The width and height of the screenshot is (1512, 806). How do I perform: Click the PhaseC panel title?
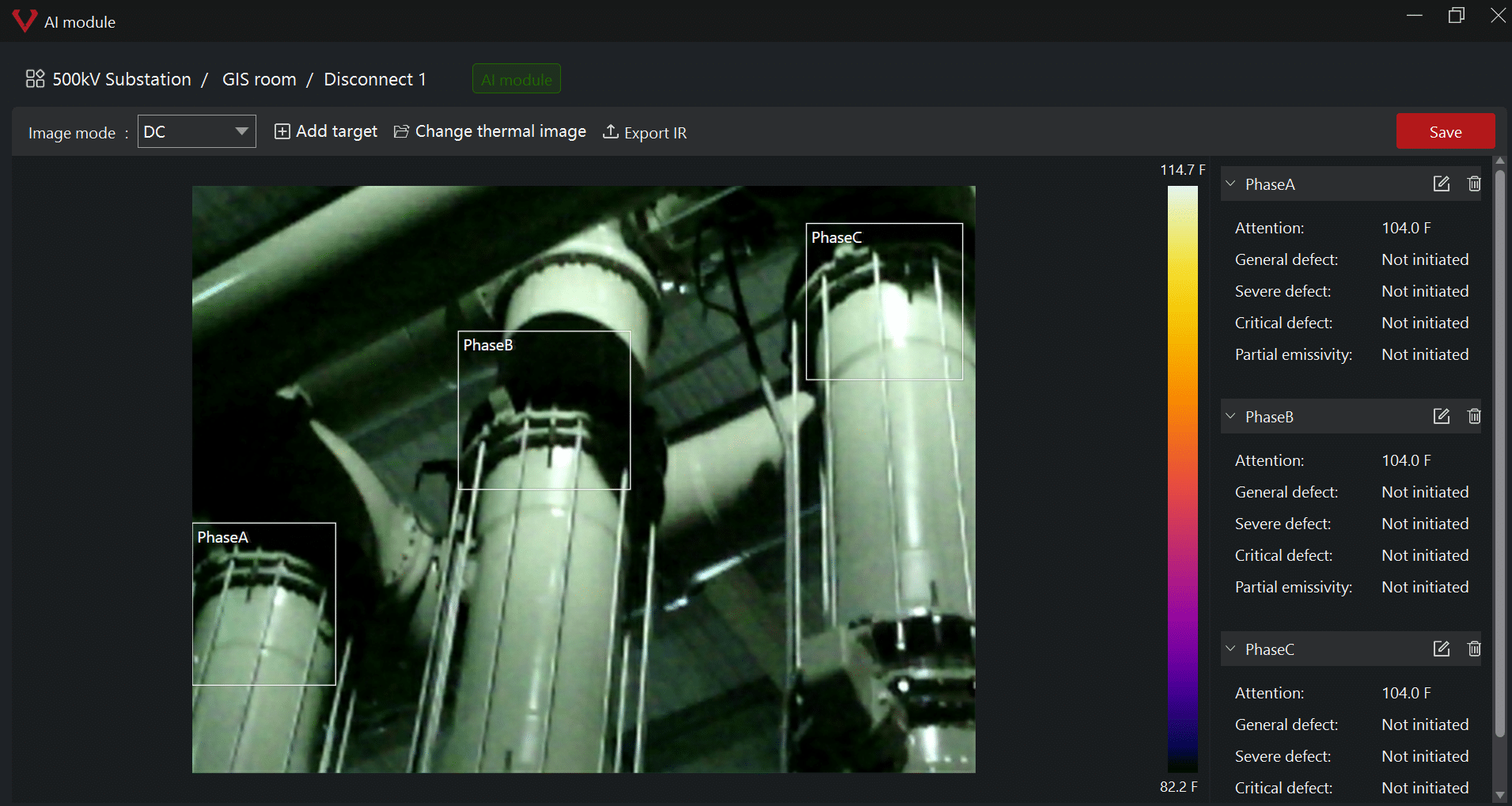(1270, 649)
